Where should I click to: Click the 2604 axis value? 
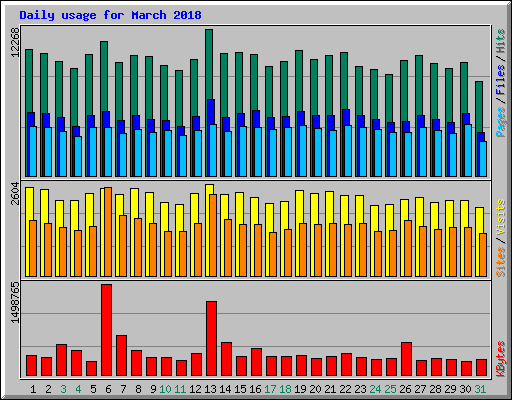coord(15,194)
